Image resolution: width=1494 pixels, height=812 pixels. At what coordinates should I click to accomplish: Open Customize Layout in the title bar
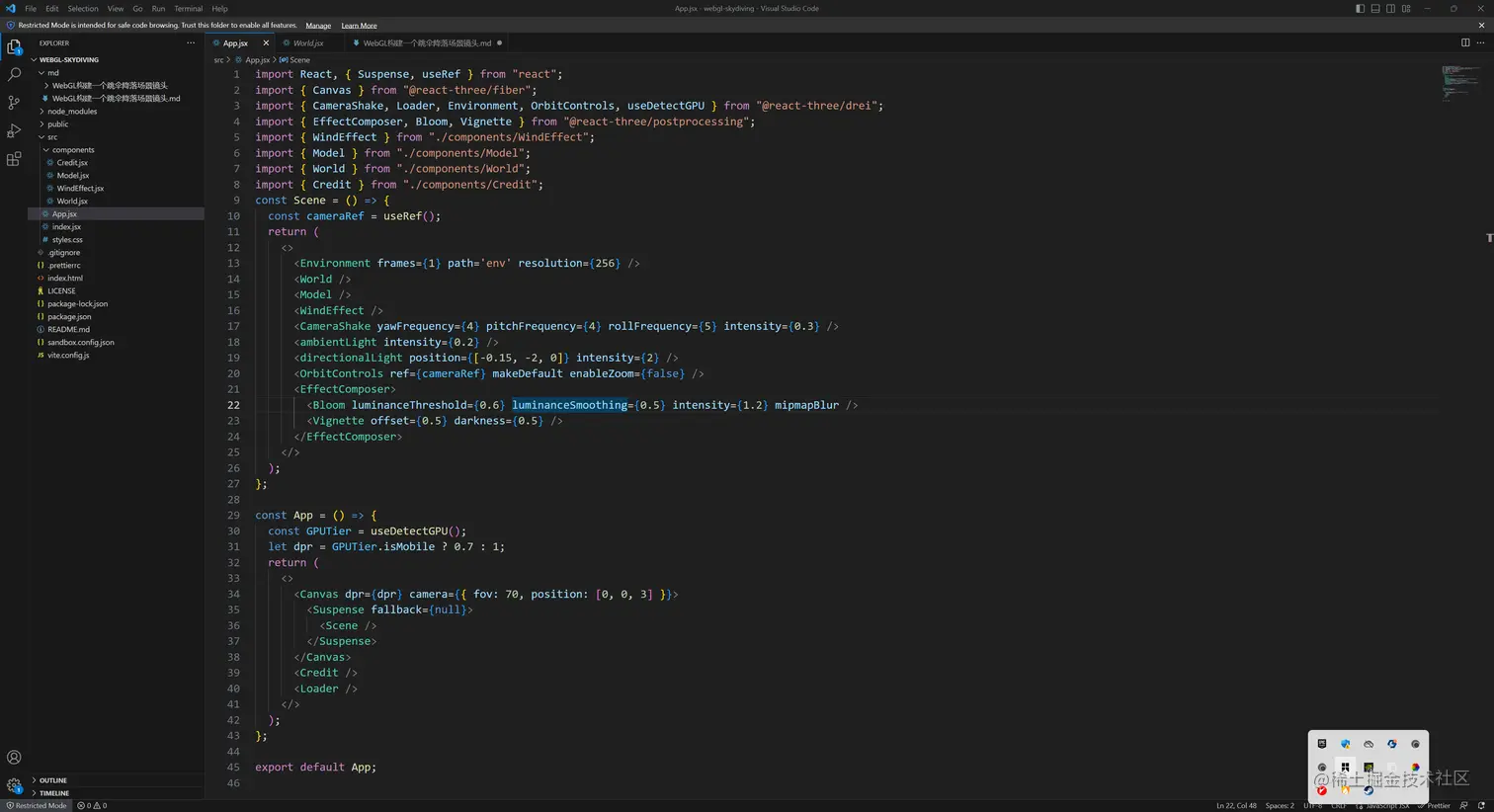click(x=1406, y=9)
